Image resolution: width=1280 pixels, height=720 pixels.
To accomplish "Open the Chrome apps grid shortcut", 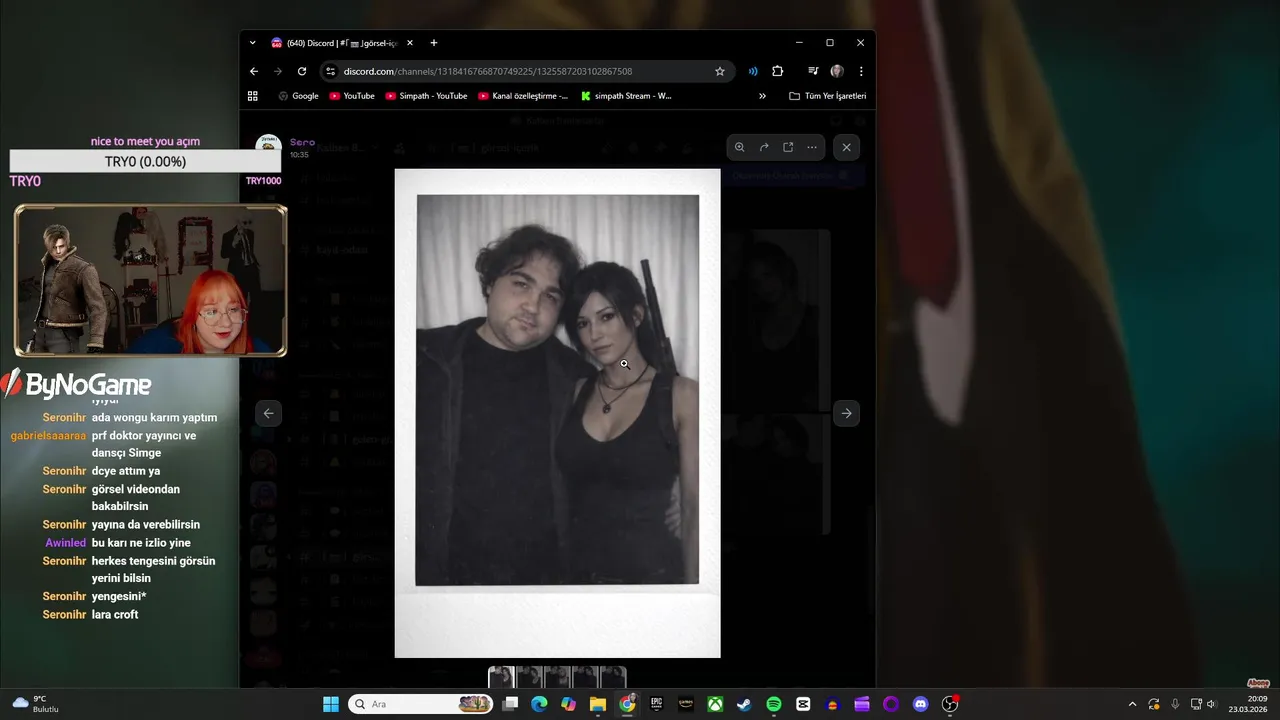I will coord(253,96).
